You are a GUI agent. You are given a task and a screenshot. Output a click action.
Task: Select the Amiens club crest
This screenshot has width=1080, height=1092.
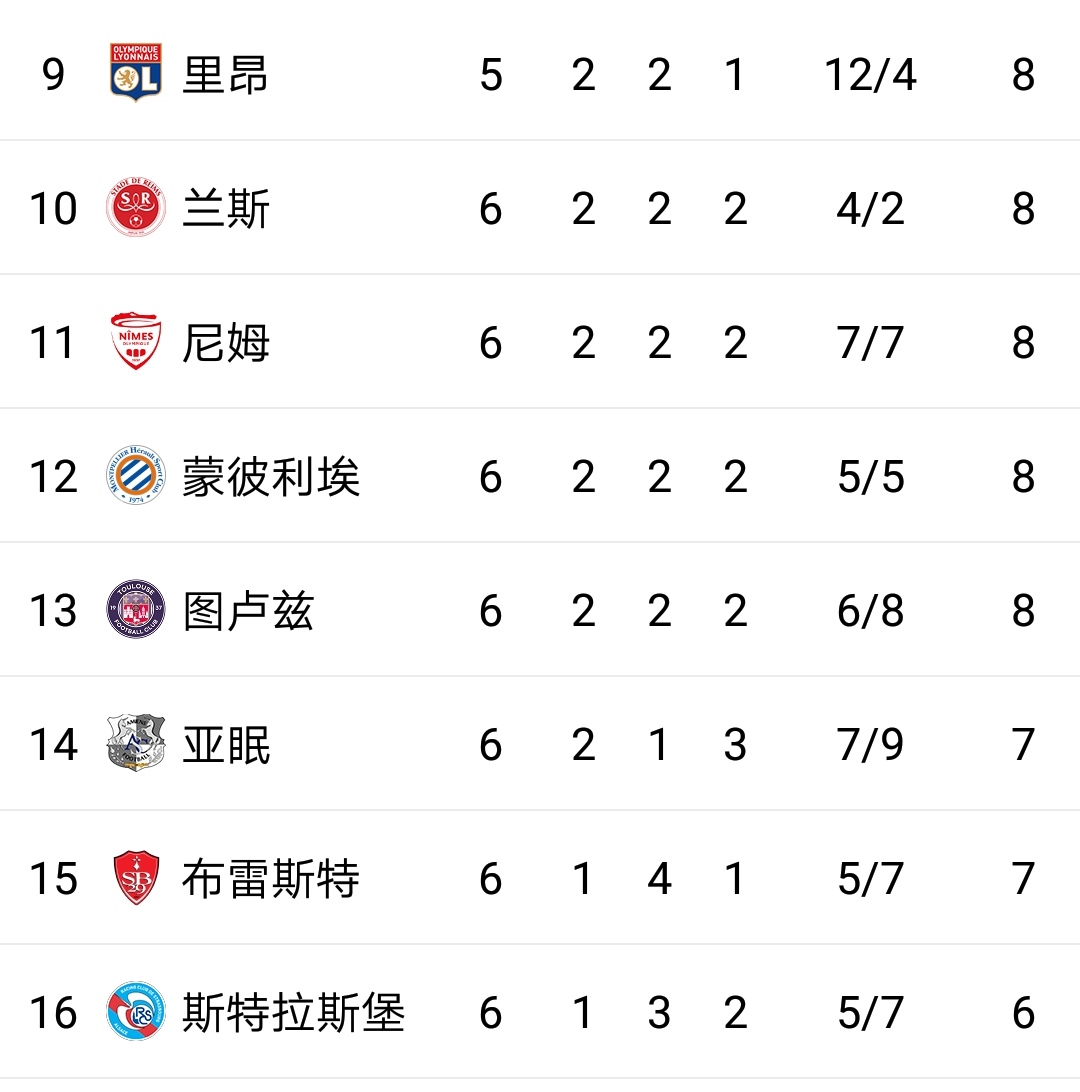(x=136, y=744)
